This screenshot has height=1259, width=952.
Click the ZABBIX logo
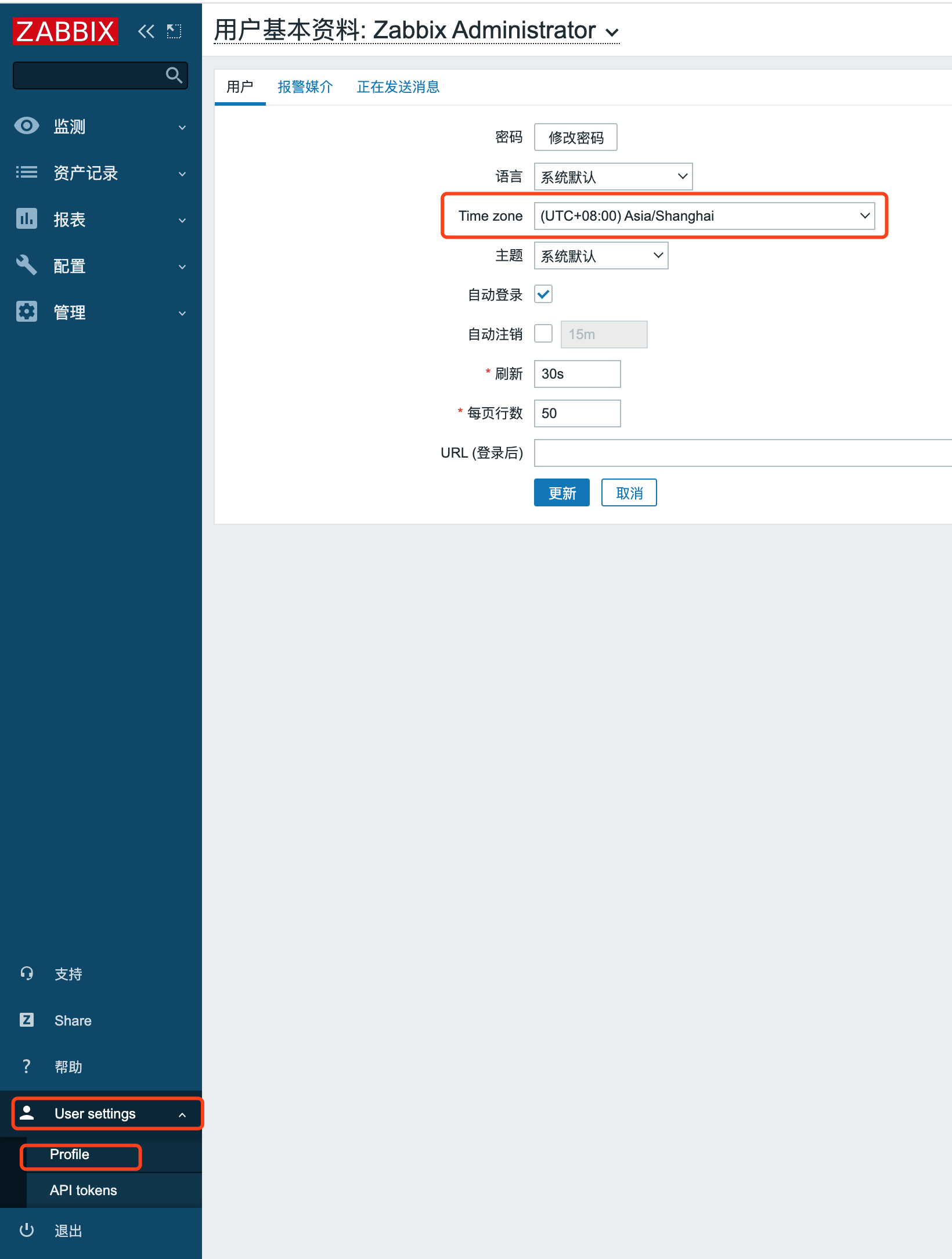[66, 31]
